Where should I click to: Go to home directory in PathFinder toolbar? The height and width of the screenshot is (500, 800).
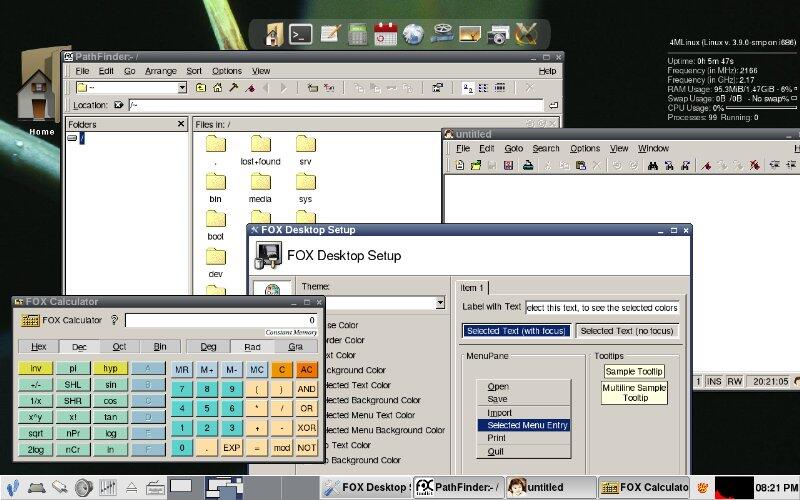click(216, 88)
